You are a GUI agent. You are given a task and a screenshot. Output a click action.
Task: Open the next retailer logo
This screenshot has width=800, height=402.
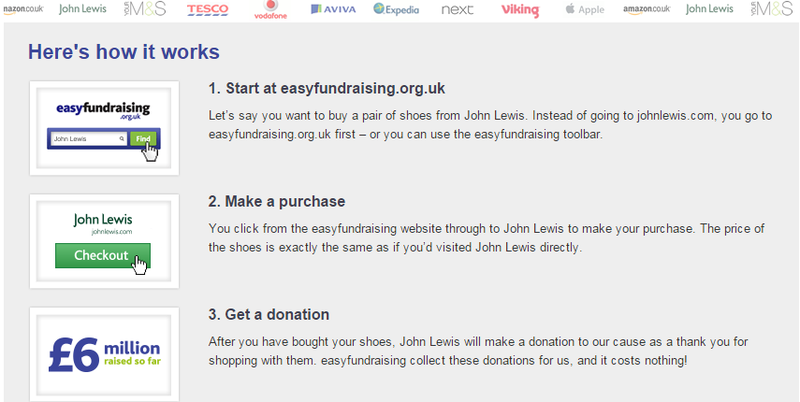pos(457,10)
